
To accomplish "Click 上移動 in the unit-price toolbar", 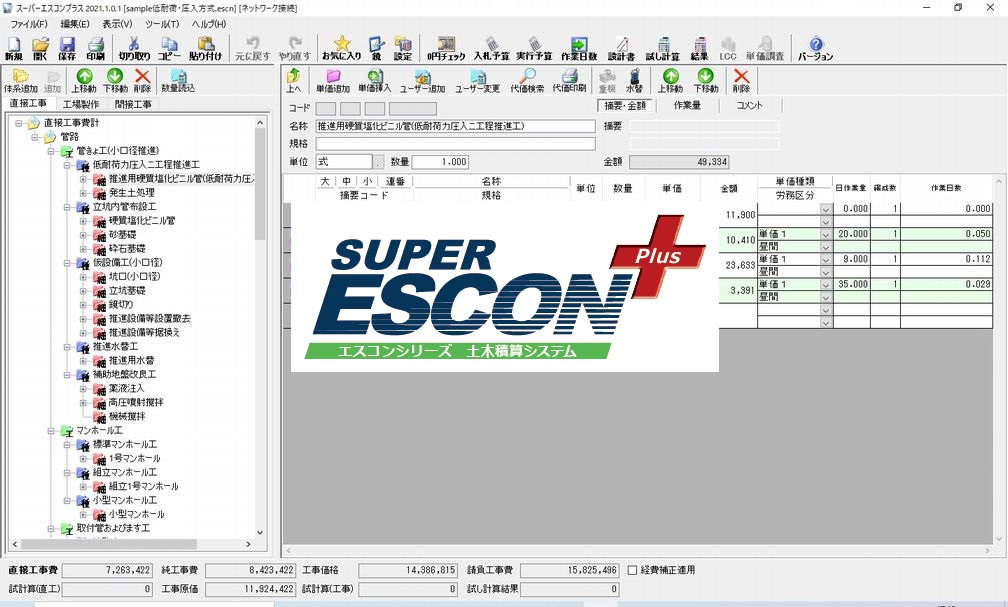I will point(670,82).
